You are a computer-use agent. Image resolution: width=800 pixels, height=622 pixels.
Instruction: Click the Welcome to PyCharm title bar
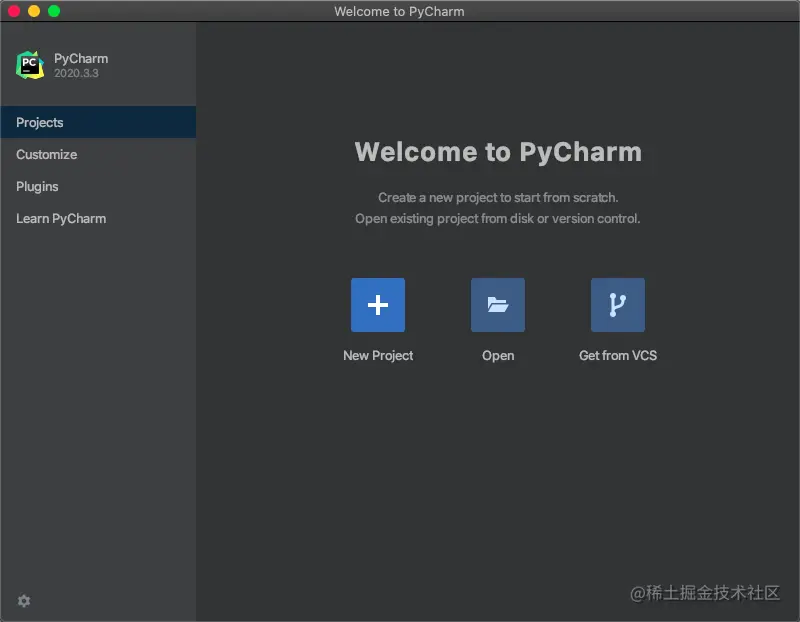(x=400, y=11)
